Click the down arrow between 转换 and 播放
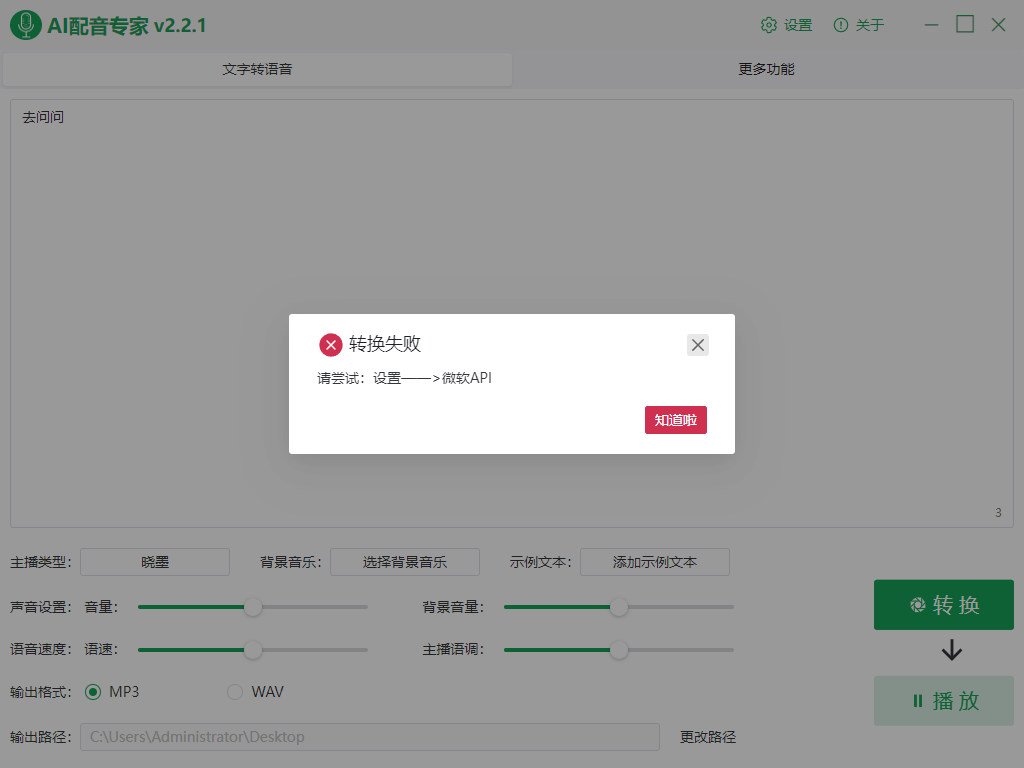 tap(950, 650)
